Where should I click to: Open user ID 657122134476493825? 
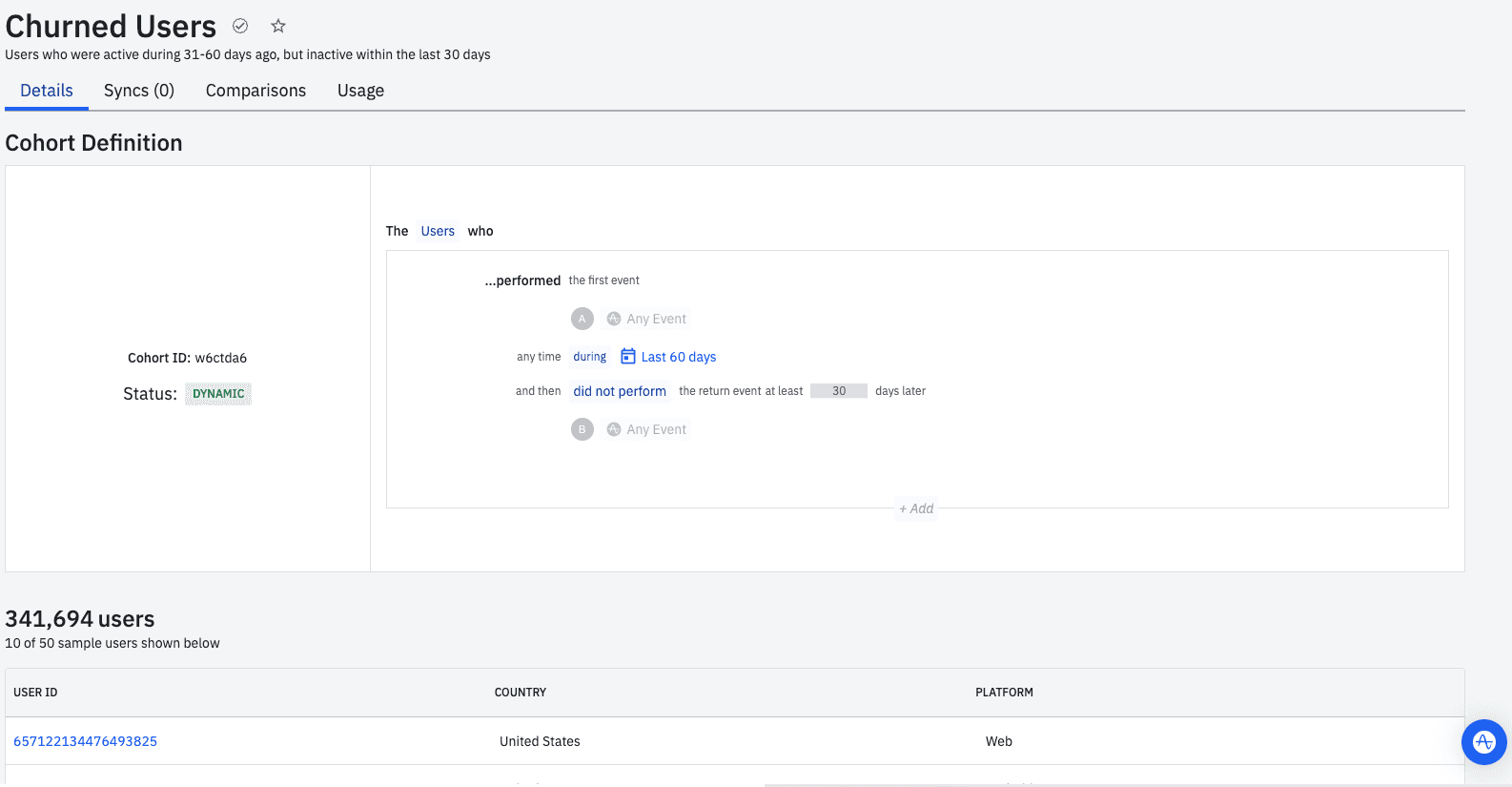pyautogui.click(x=86, y=741)
